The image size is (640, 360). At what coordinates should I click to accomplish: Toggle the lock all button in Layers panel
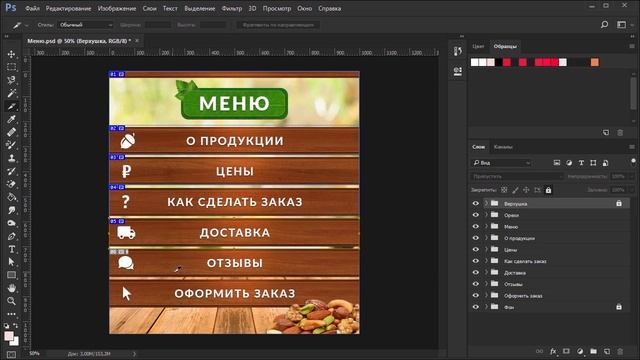548,190
